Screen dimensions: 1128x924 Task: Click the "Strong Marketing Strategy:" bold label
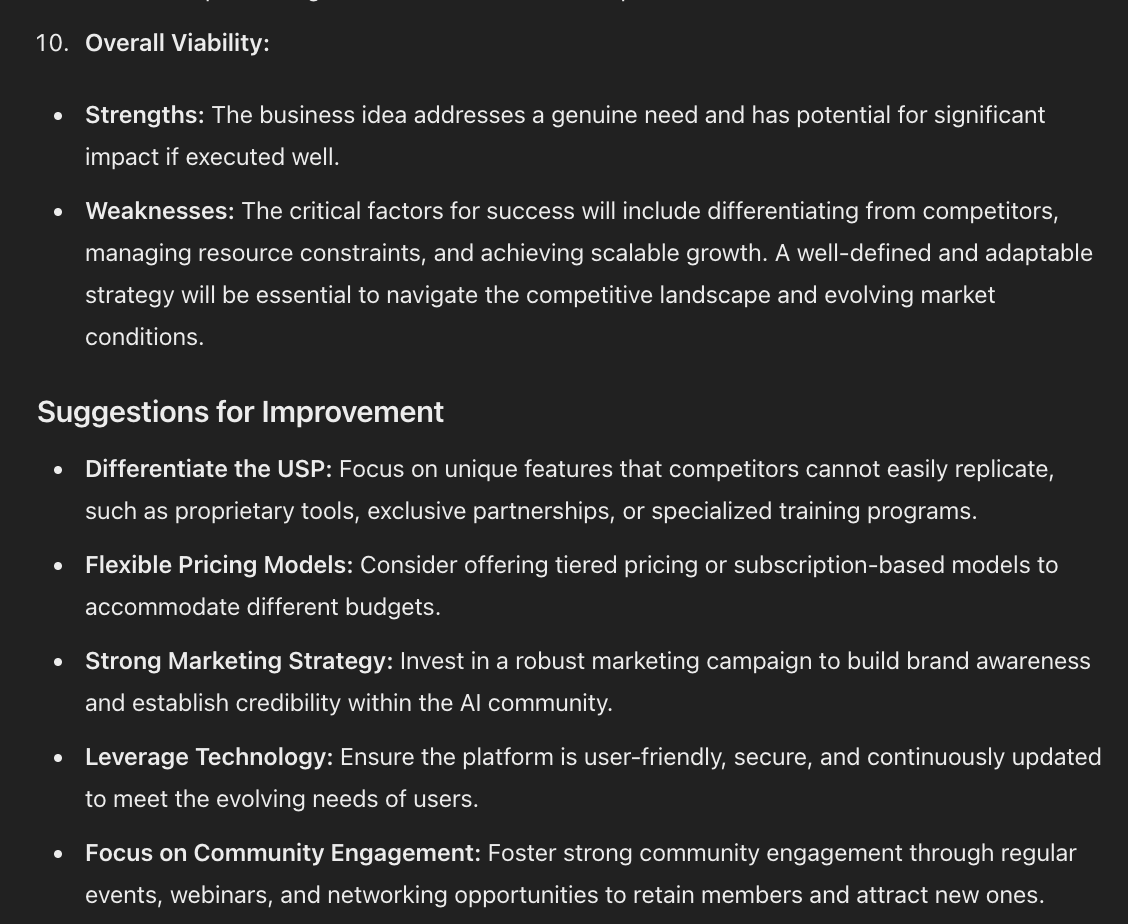click(x=239, y=661)
